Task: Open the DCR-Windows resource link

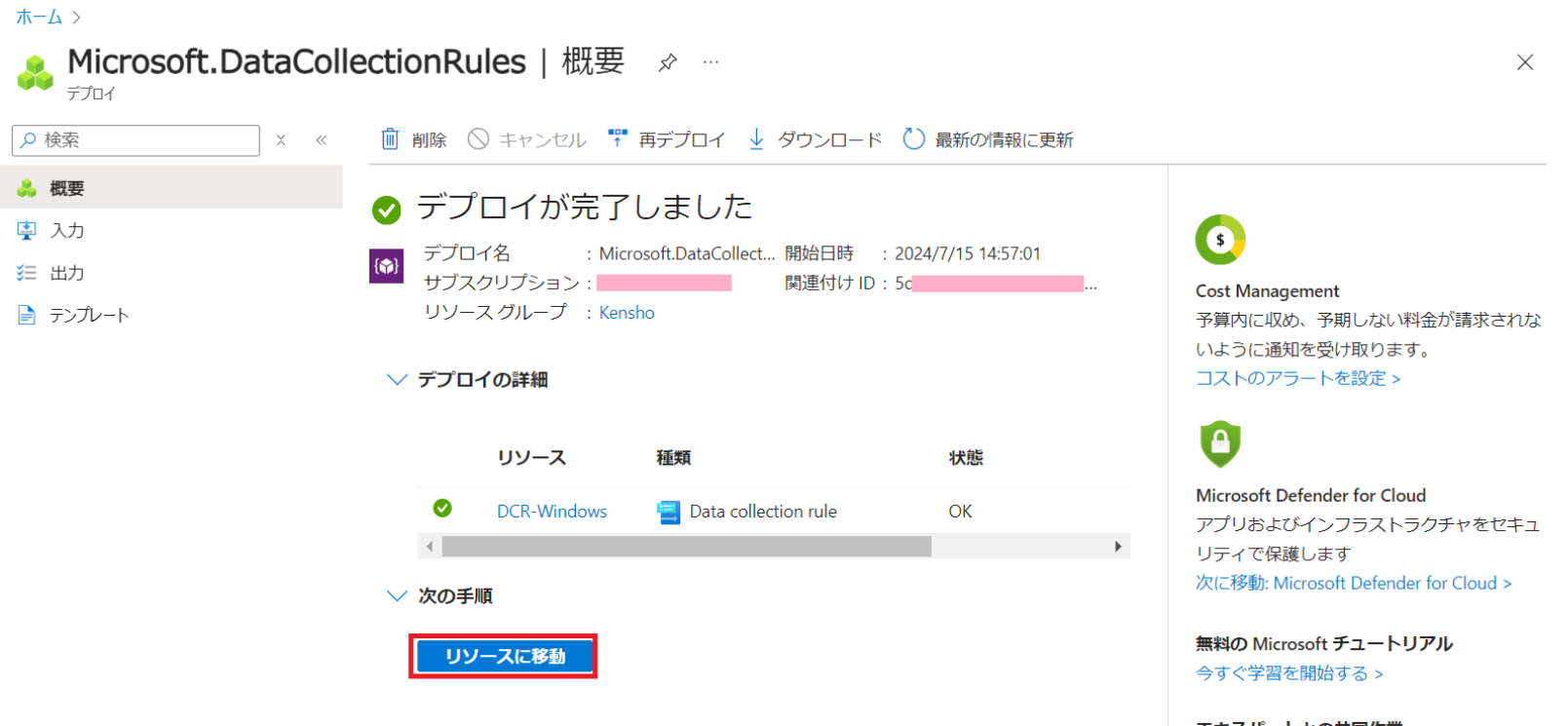Action: [552, 512]
